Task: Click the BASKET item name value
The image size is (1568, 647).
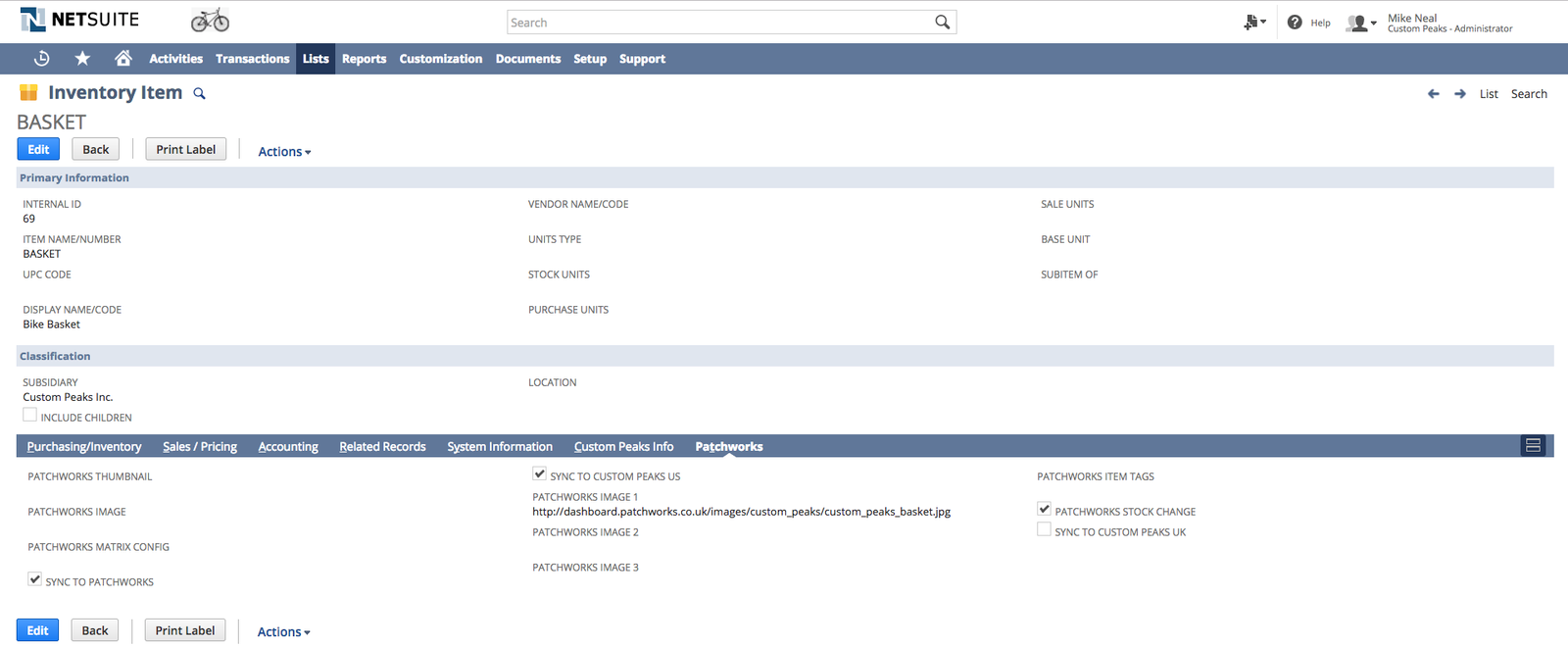Action: (x=41, y=254)
